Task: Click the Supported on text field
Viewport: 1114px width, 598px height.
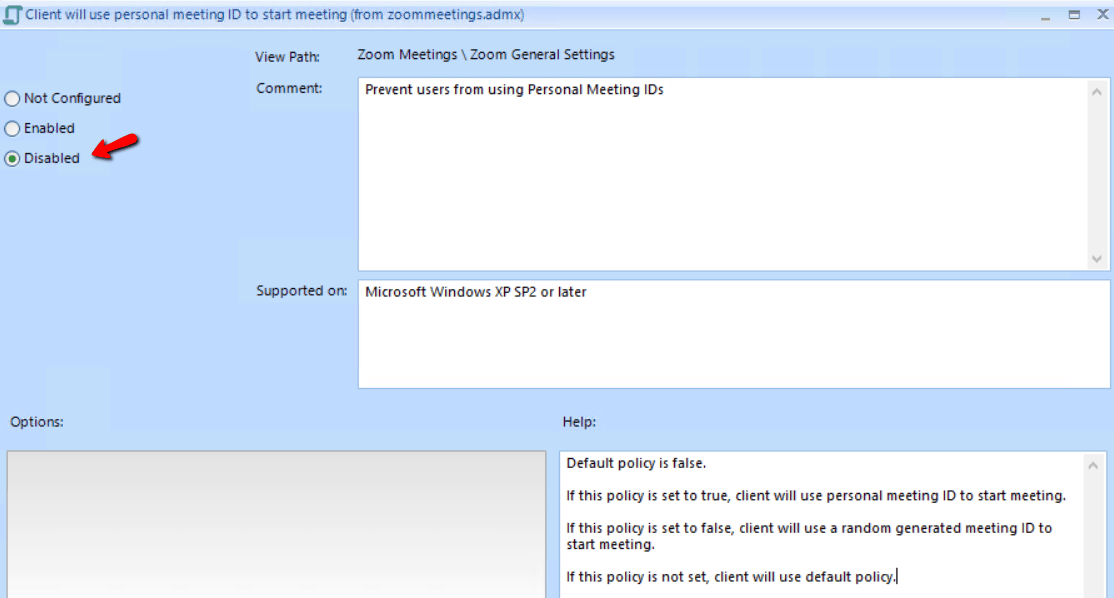Action: 734,334
